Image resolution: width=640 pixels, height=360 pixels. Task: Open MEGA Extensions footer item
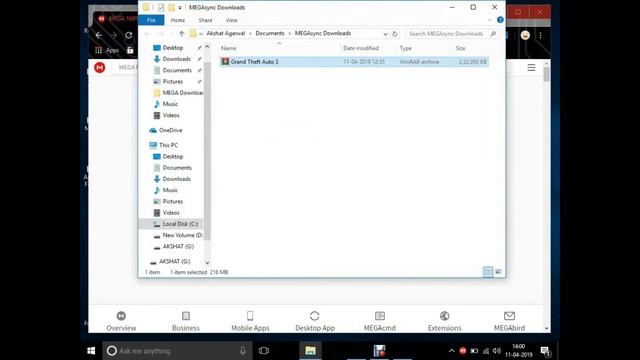444,321
